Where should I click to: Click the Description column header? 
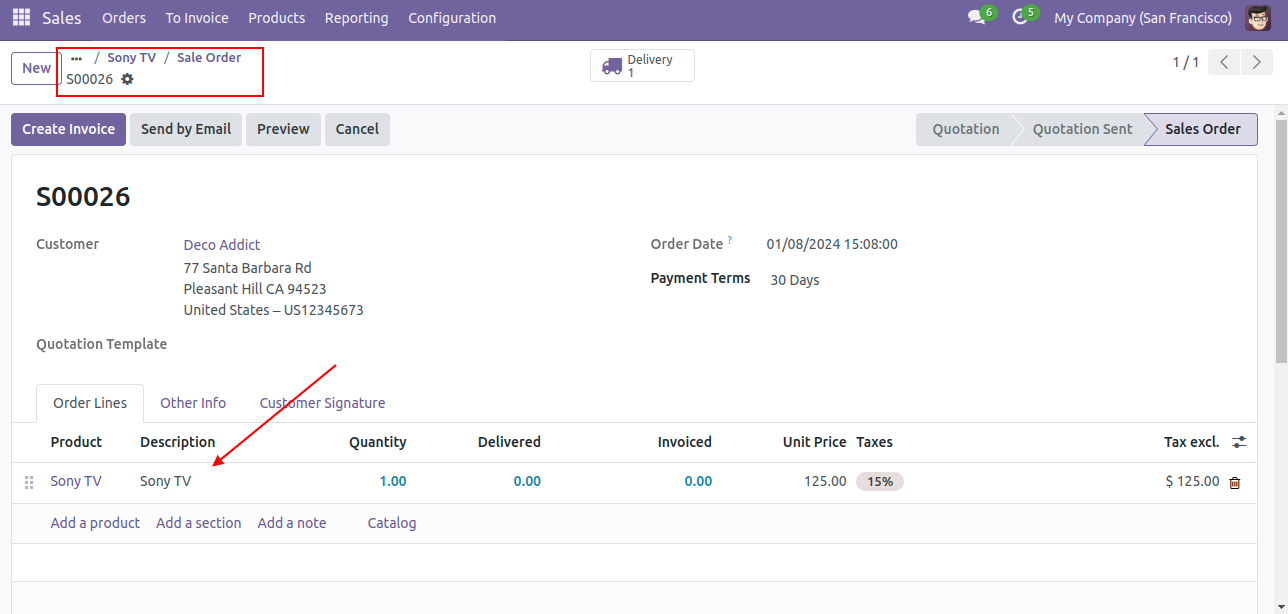178,442
